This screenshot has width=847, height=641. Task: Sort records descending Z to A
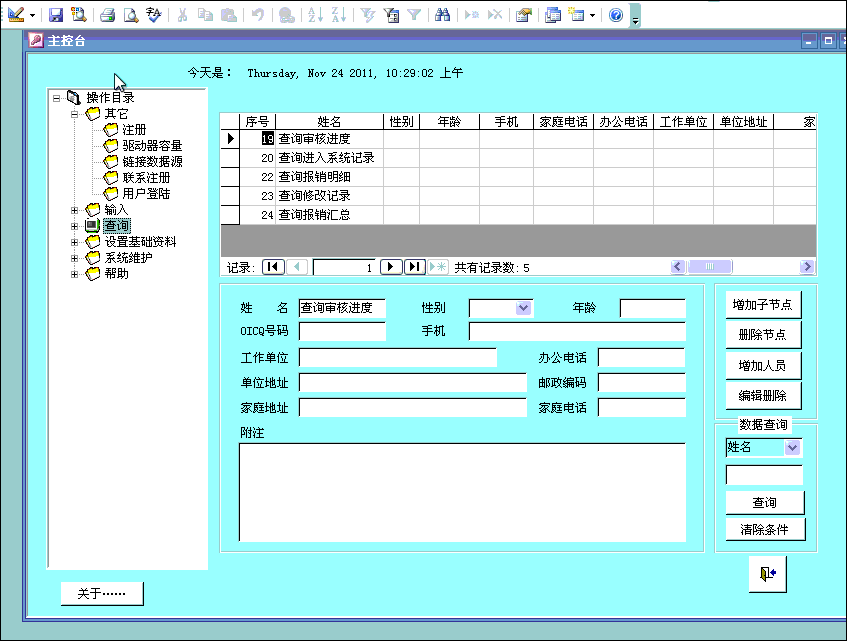tap(339, 15)
